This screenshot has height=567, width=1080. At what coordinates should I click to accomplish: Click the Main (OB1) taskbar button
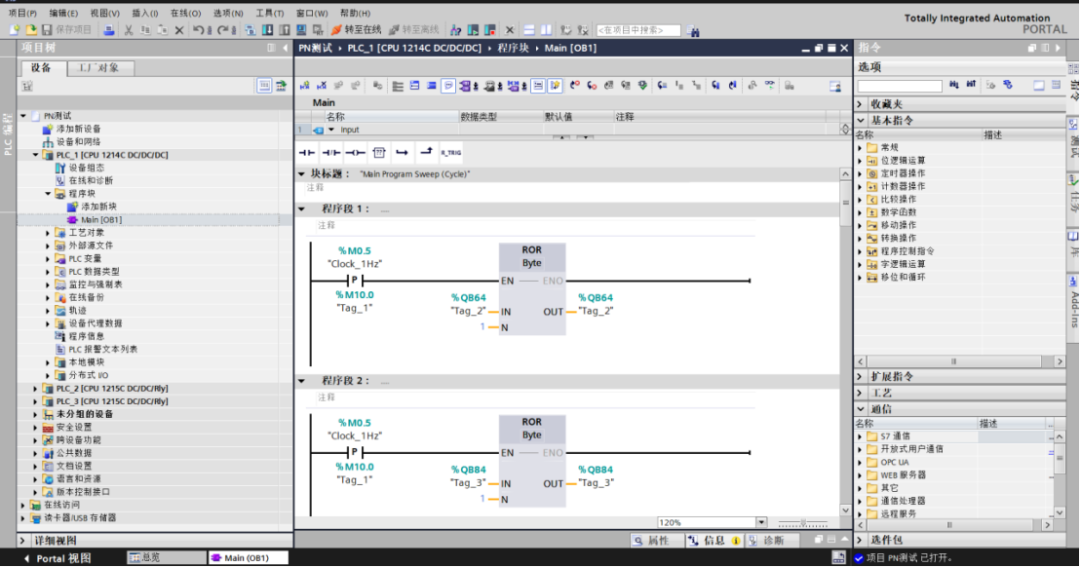pos(247,558)
